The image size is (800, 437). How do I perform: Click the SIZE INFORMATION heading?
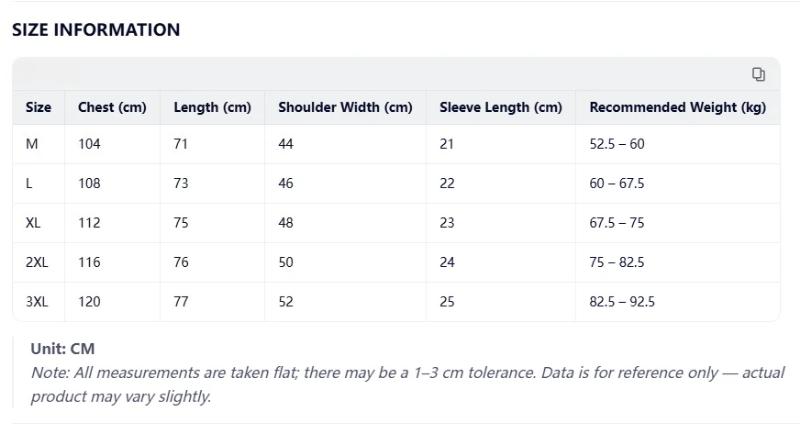click(x=96, y=30)
